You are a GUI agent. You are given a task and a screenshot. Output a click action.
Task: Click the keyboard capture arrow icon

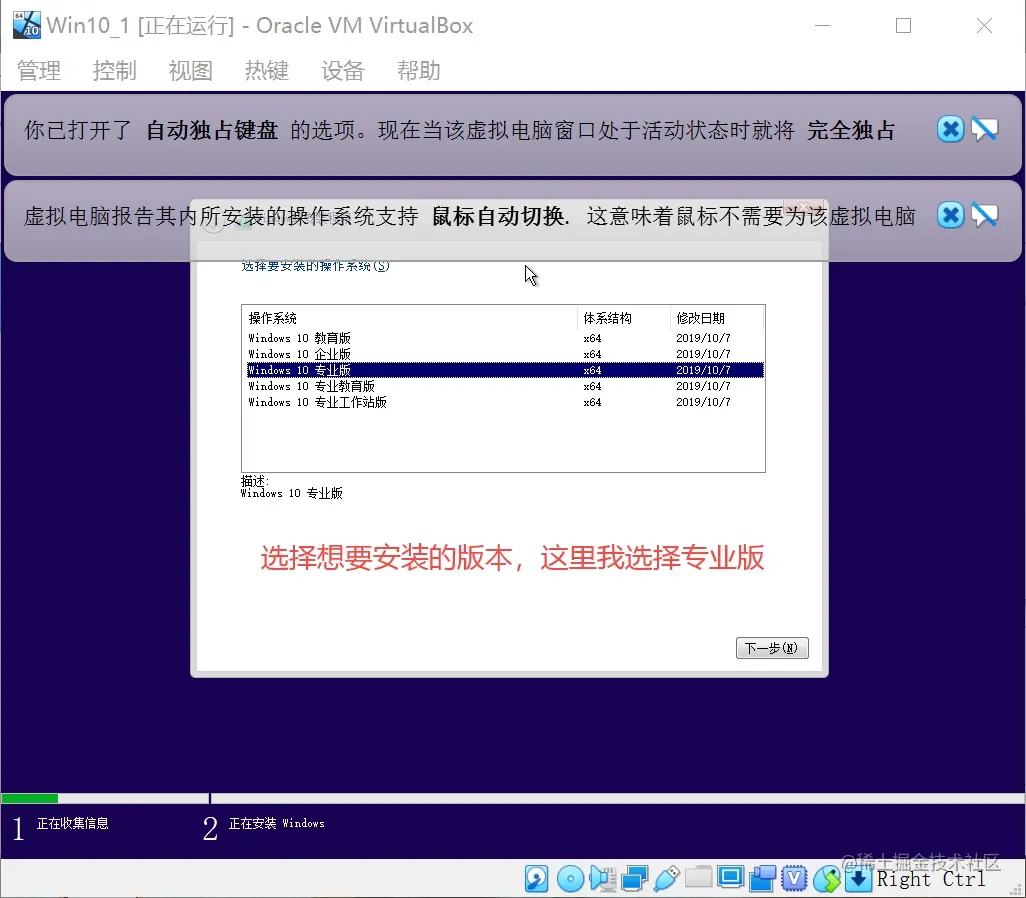click(x=859, y=878)
